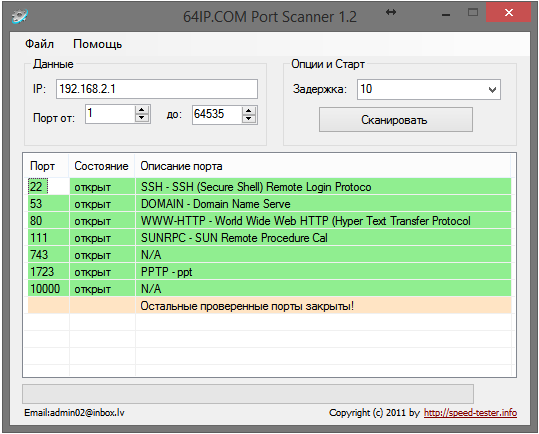Viewport: 539px width, 434px height.
Task: Increase the ending port with up arrow
Action: click(x=249, y=111)
